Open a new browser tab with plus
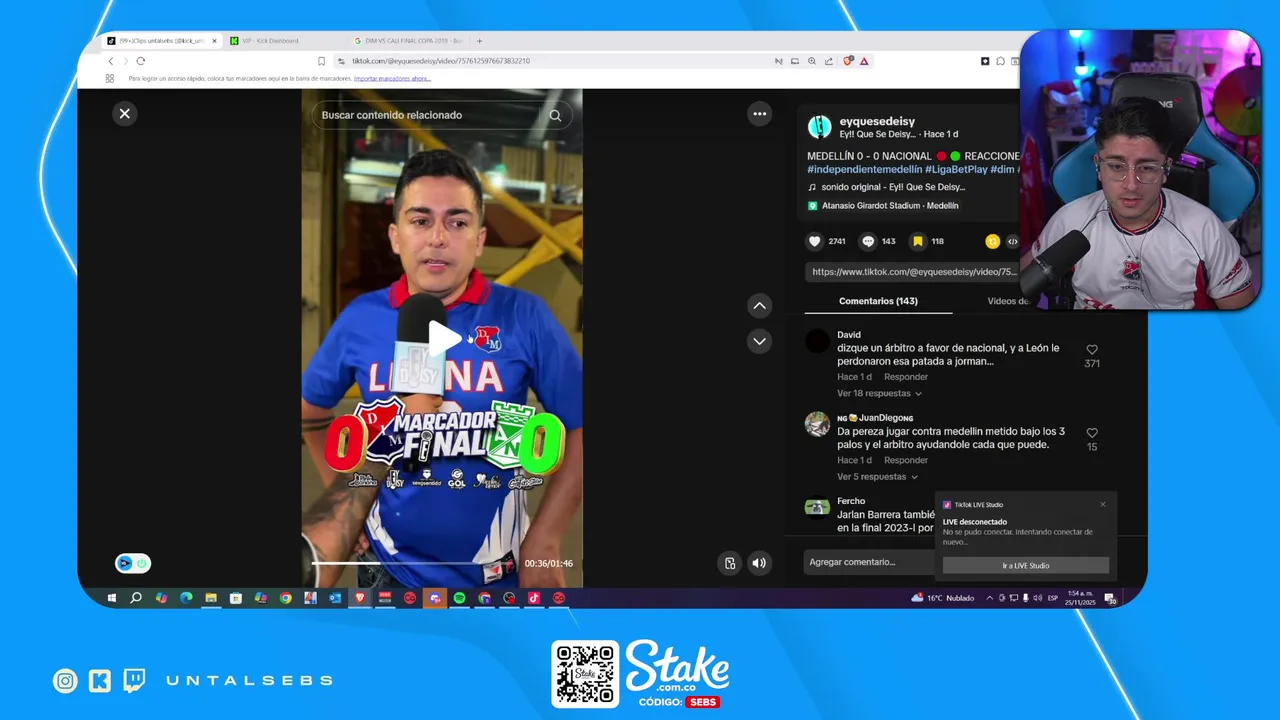This screenshot has height=720, width=1280. 479,41
